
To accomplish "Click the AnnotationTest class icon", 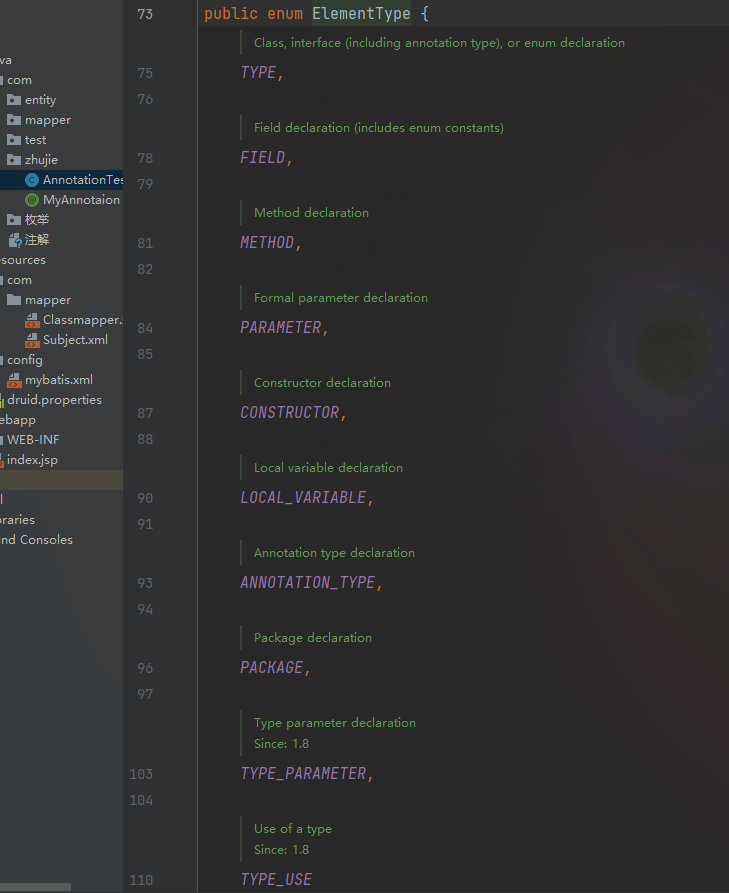I will [32, 180].
